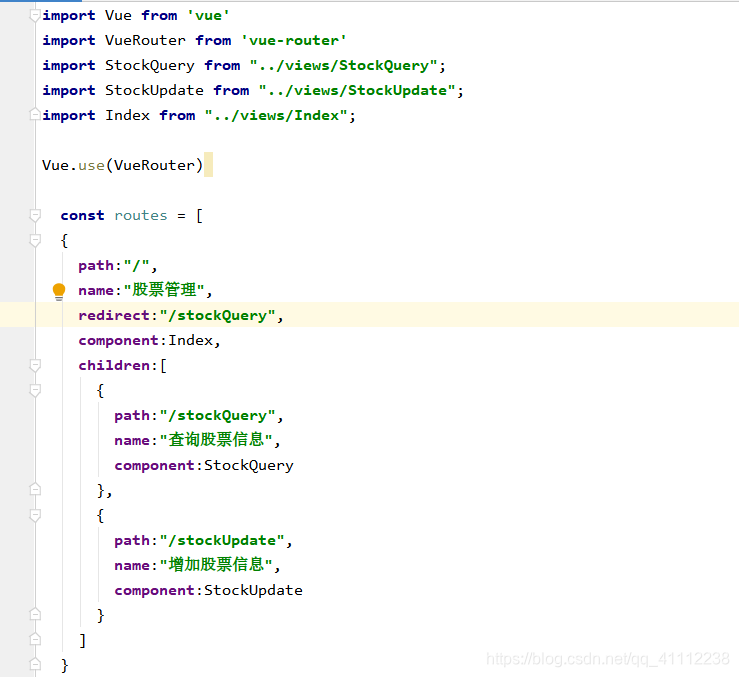This screenshot has width=739, height=677.
Task: Click the 'redirect' property key
Action: pyautogui.click(x=114, y=315)
